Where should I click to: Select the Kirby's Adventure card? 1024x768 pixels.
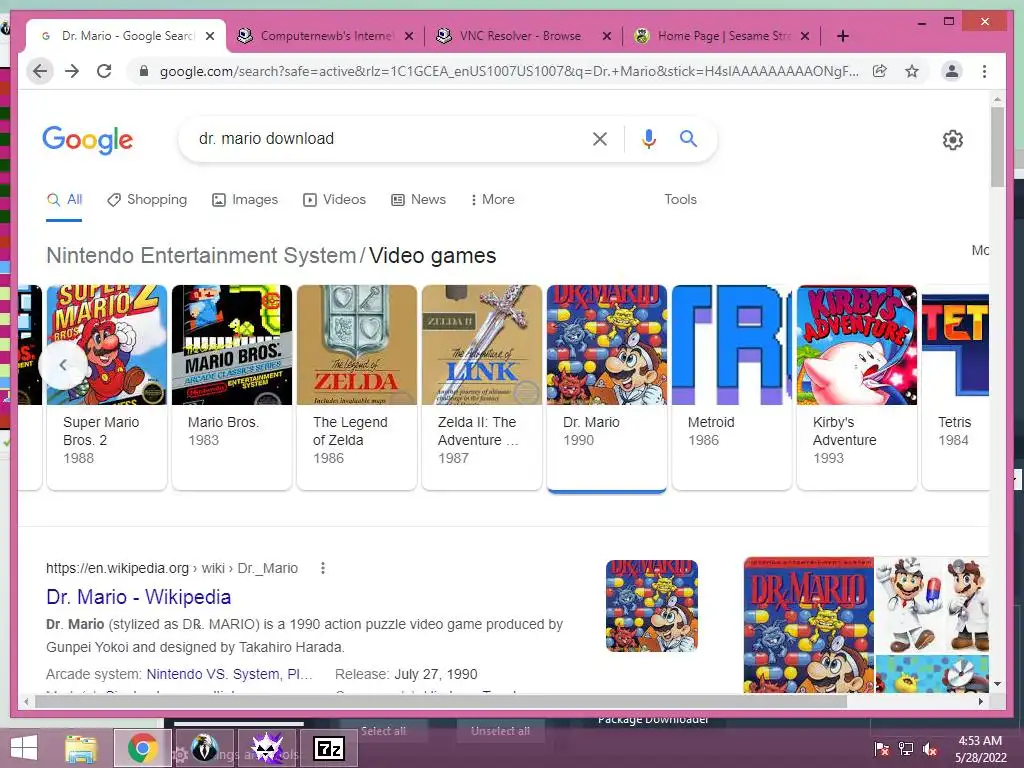[857, 387]
